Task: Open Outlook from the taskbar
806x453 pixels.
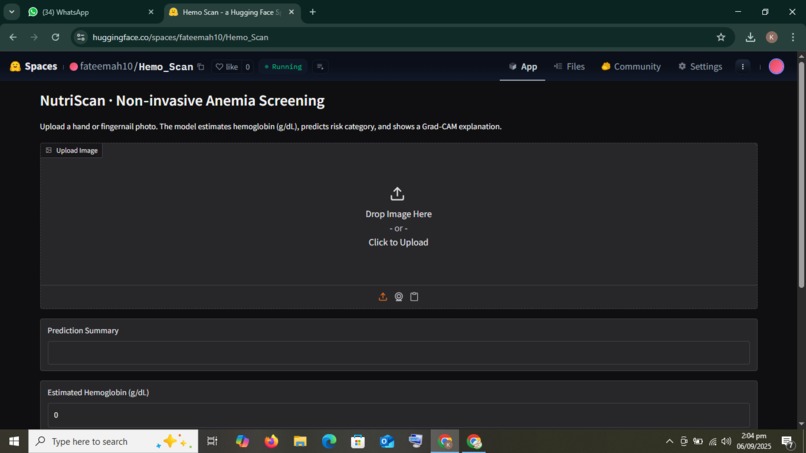Action: 387,441
